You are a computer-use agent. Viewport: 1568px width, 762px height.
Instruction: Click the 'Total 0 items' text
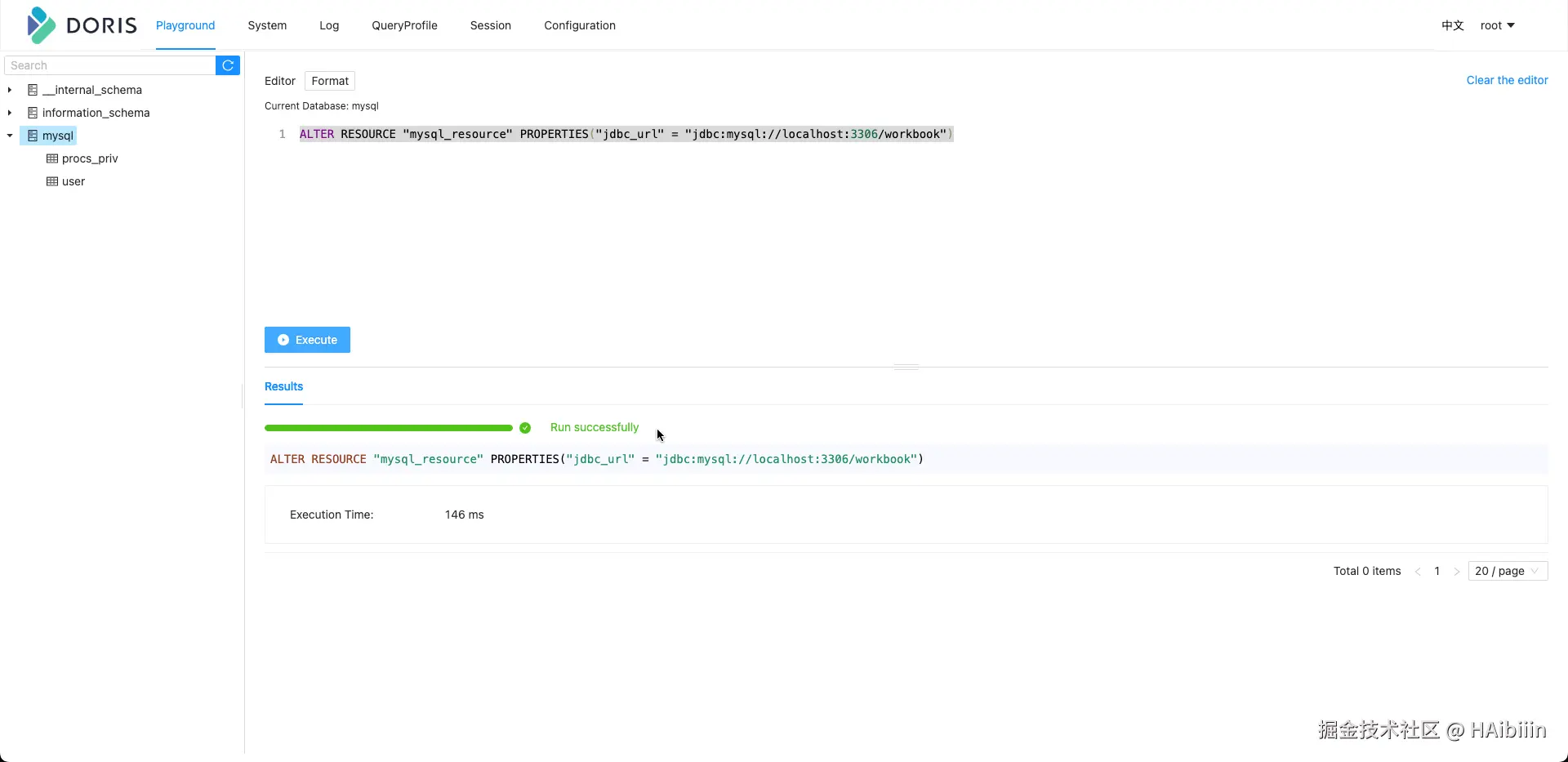coord(1367,571)
